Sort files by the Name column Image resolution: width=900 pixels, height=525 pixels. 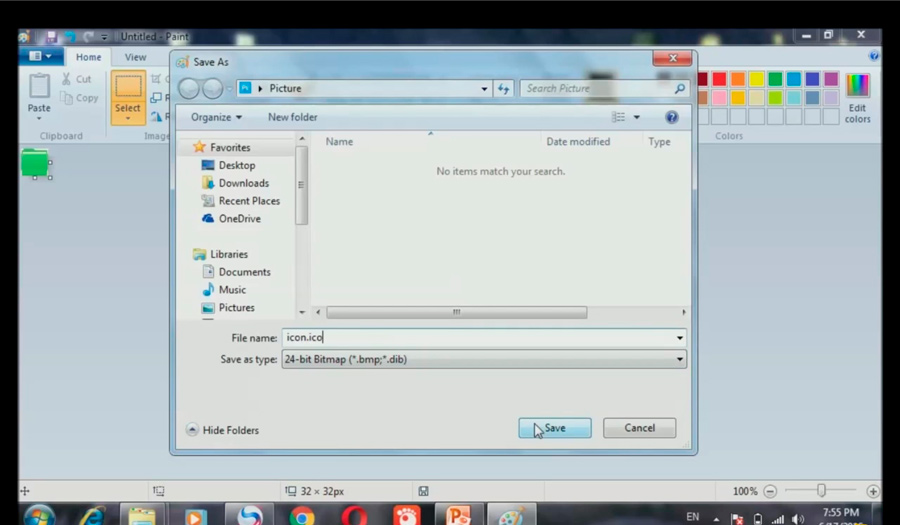click(339, 142)
